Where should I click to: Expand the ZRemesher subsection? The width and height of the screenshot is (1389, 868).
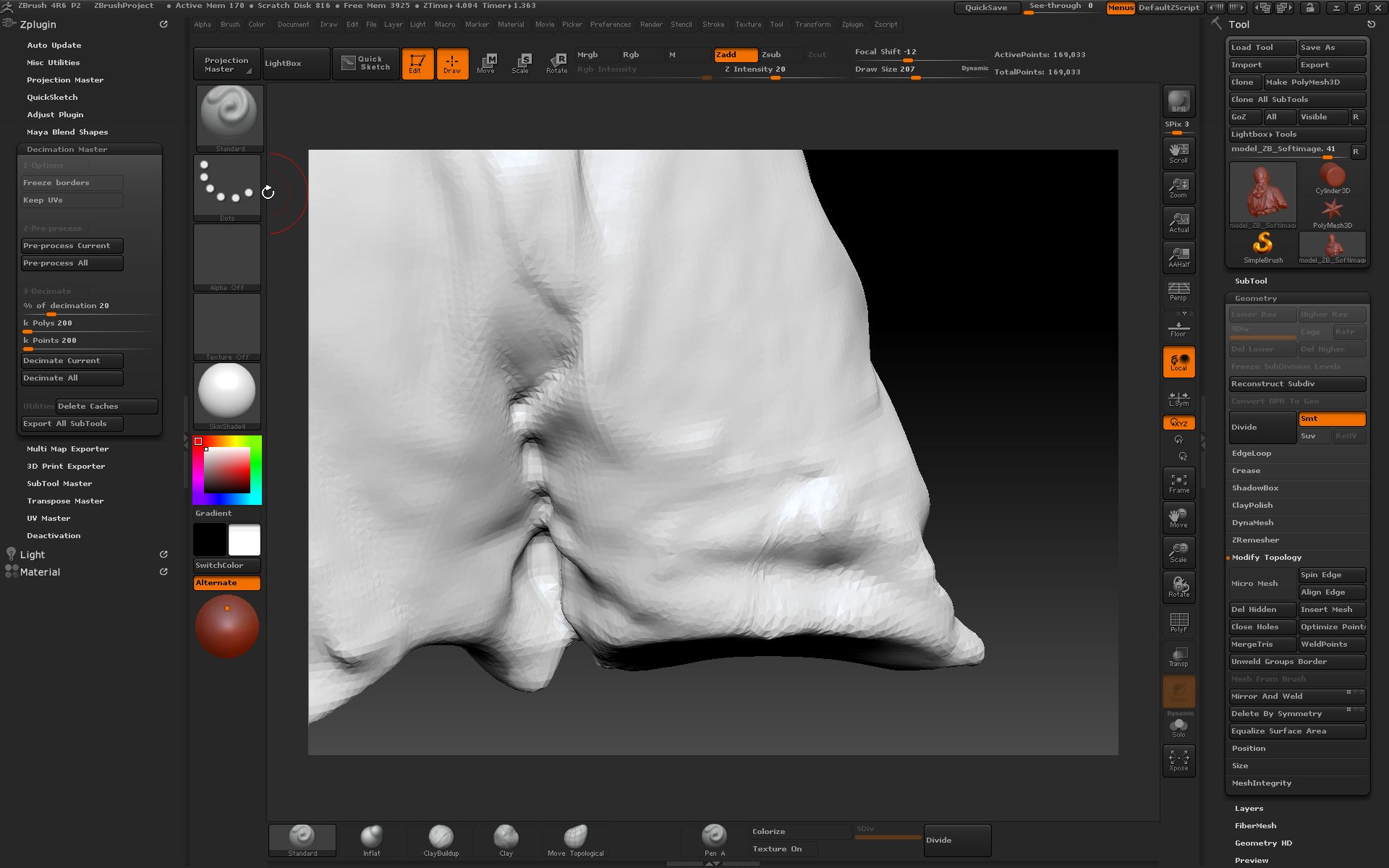tap(1255, 540)
